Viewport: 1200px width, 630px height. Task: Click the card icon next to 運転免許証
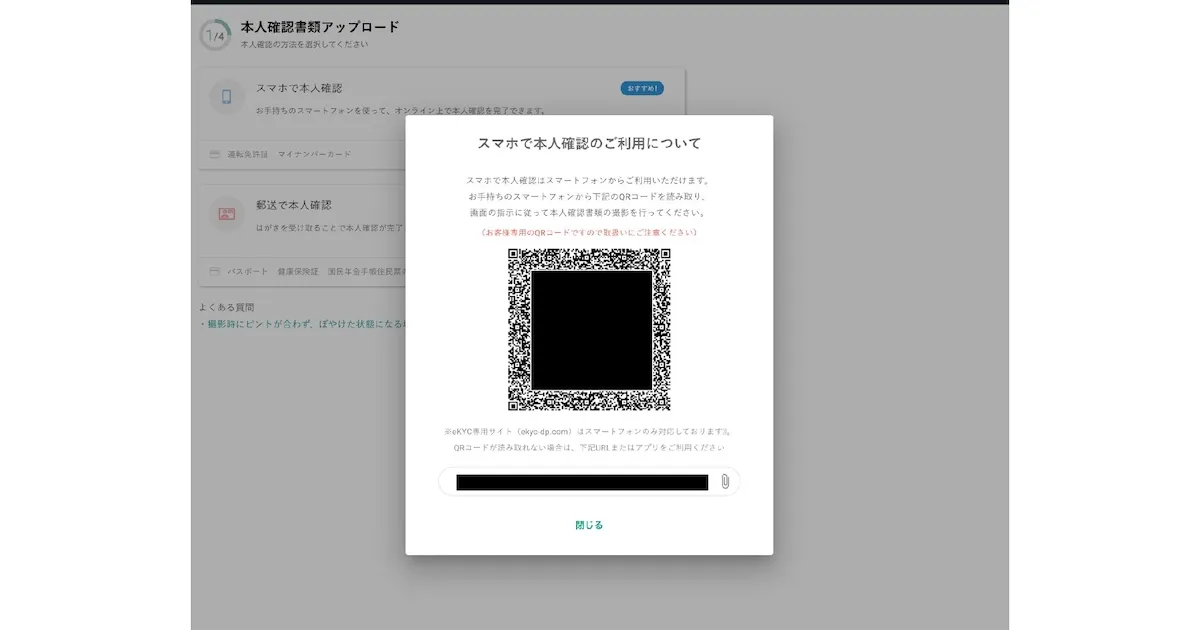(213, 155)
